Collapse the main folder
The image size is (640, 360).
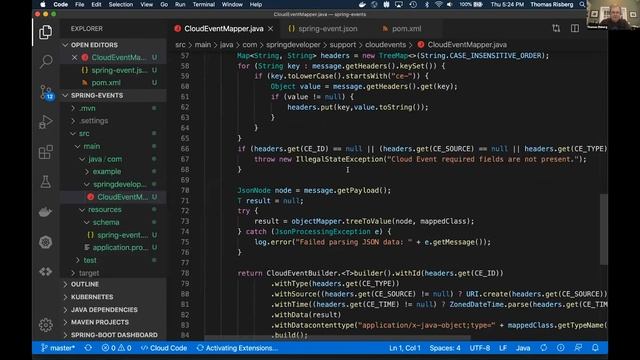pos(113,146)
